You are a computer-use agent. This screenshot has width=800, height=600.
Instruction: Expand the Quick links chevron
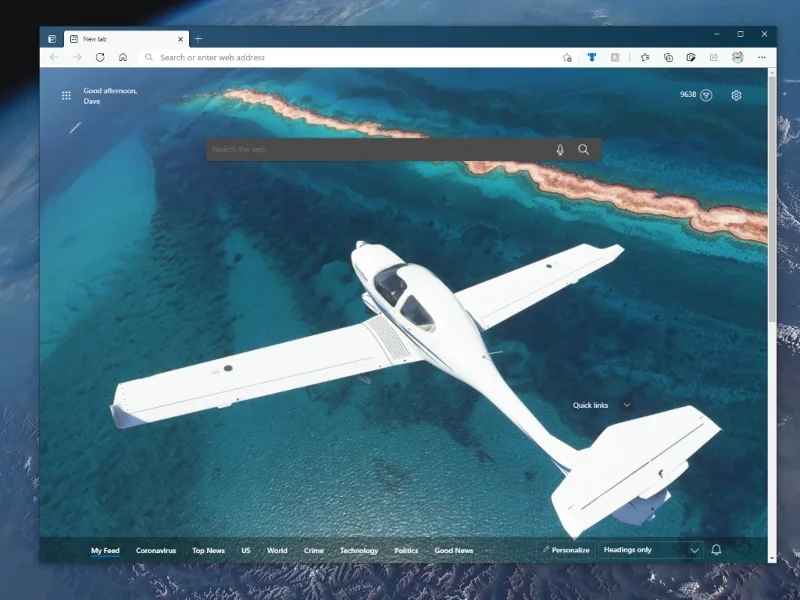pos(627,405)
